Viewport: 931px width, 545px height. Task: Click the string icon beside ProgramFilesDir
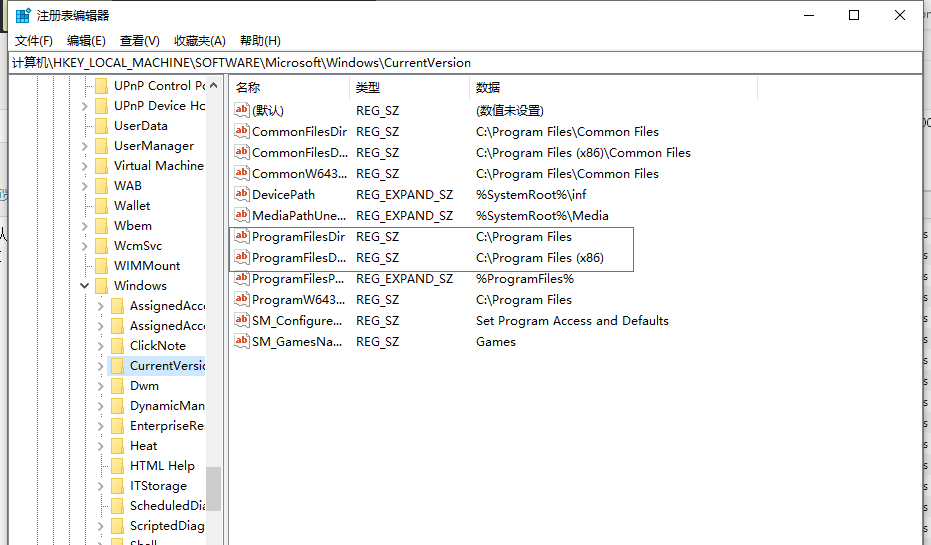tap(241, 237)
